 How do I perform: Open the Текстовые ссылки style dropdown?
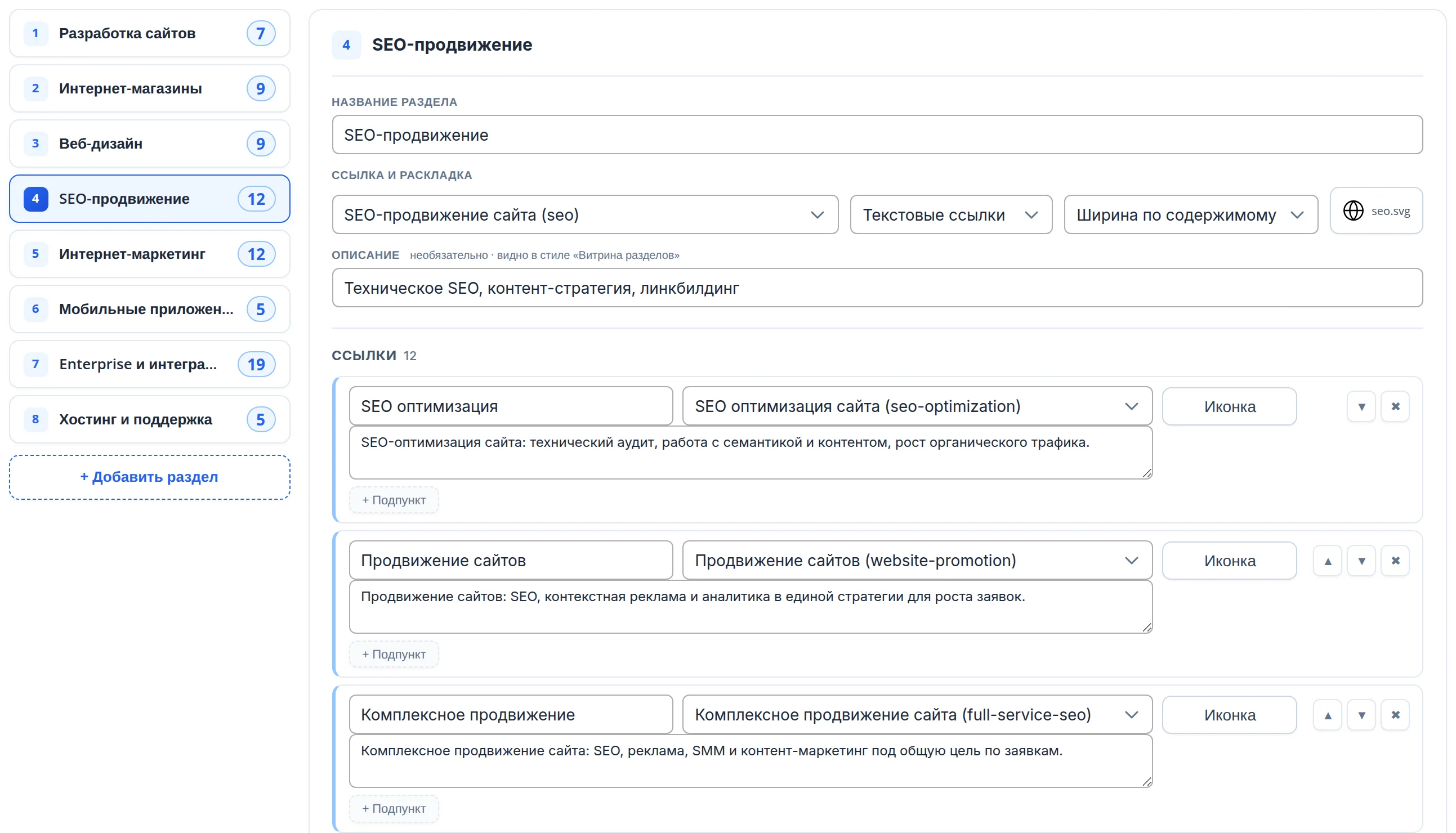tap(950, 215)
